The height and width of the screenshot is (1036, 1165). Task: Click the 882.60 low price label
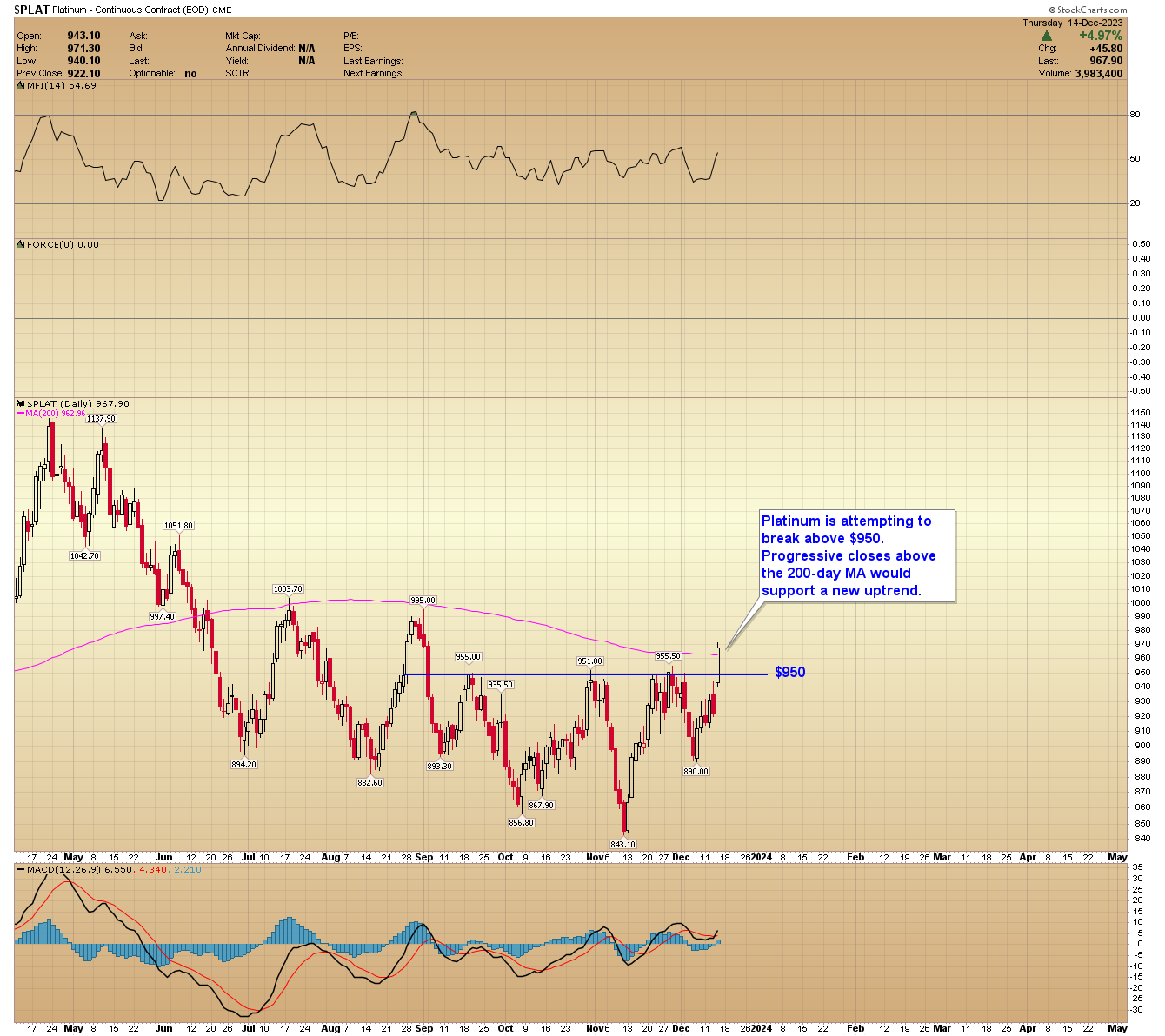pos(369,783)
